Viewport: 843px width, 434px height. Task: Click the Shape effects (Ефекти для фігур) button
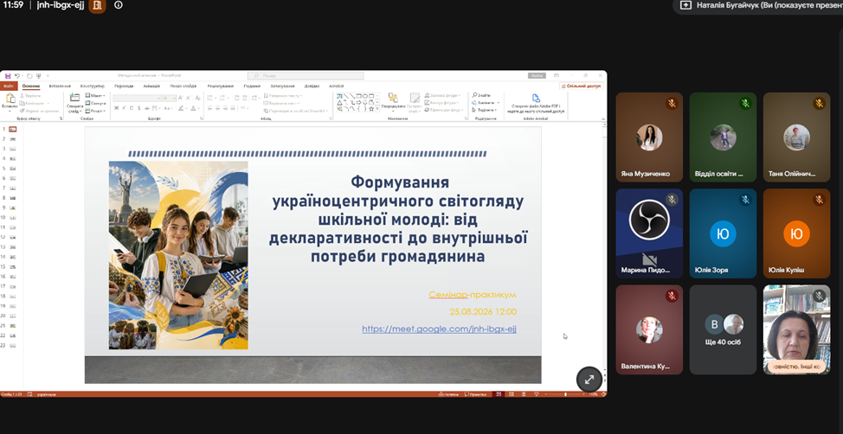click(444, 110)
